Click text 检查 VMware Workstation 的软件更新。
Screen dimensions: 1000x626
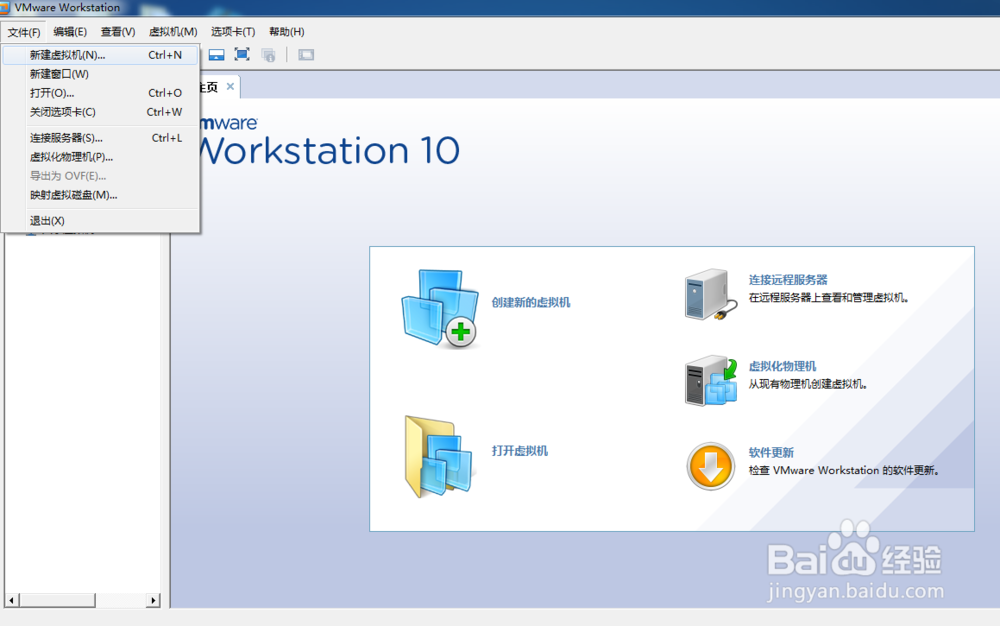pyautogui.click(x=843, y=470)
